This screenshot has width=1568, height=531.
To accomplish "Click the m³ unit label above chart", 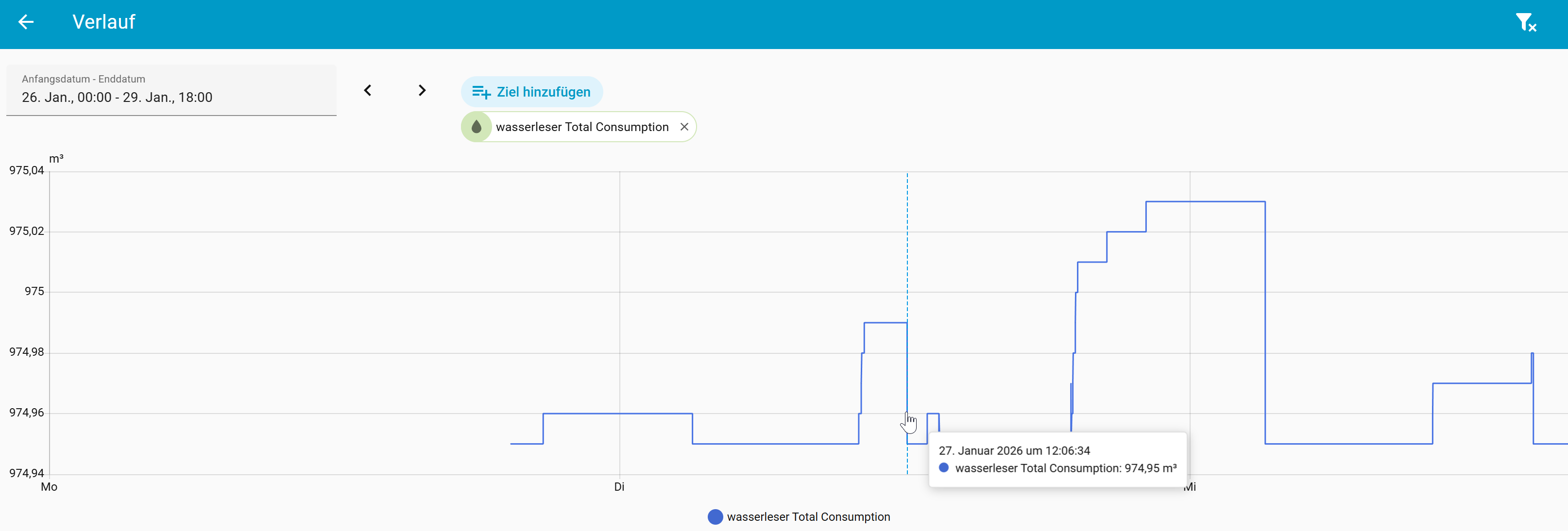I will [x=56, y=159].
